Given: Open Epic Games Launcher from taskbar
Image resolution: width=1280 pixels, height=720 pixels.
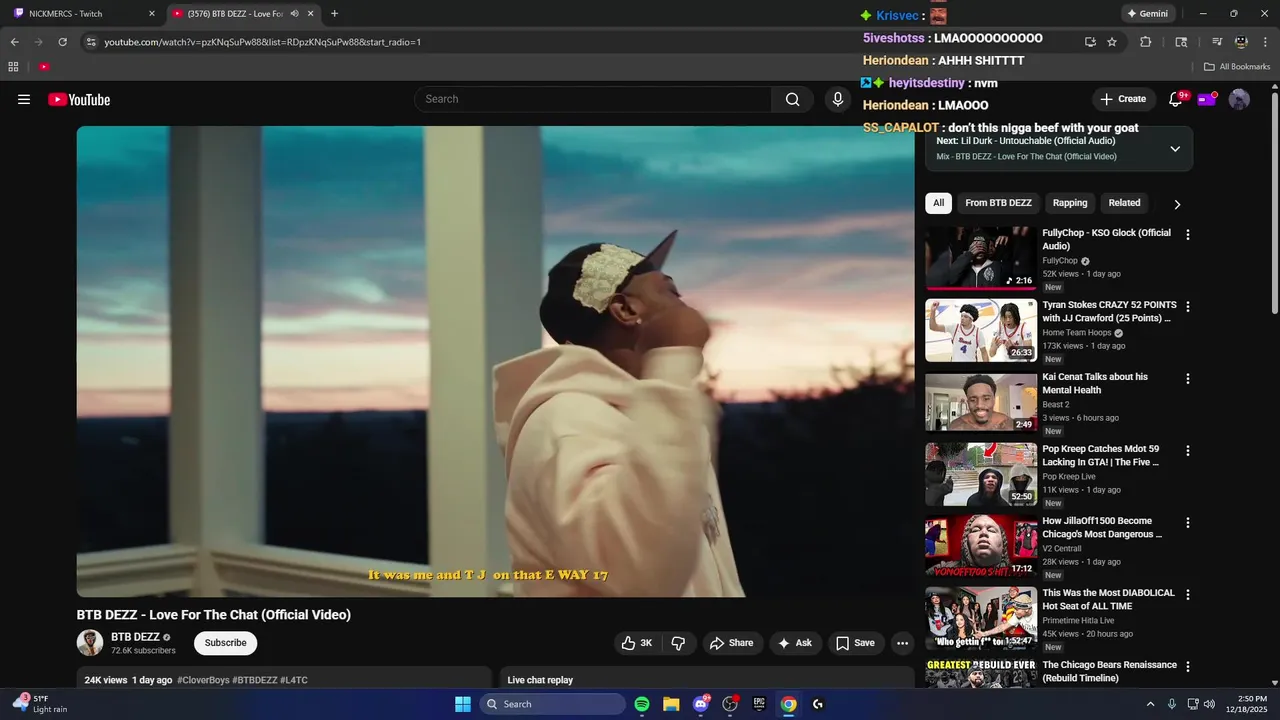Looking at the screenshot, I should 759,704.
